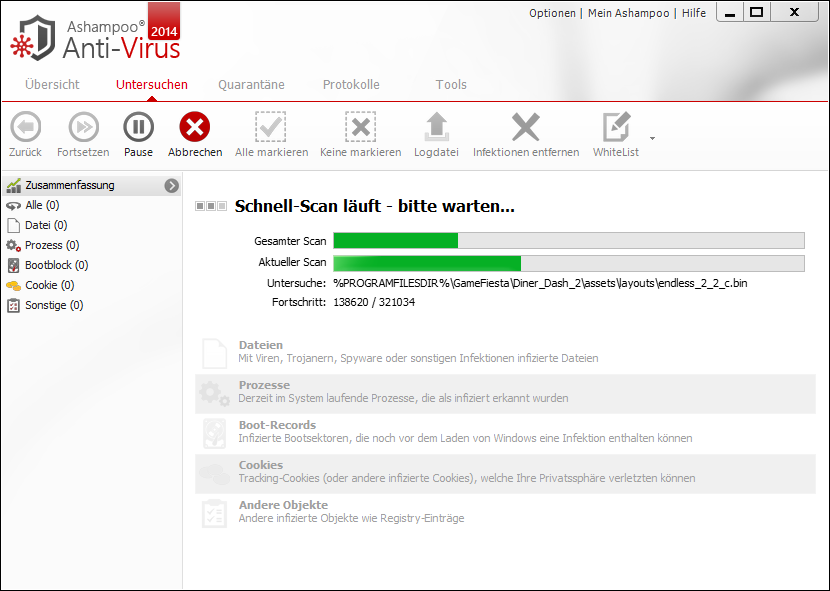
Task: Select Alle markieren checkmark icon
Action: click(271, 127)
